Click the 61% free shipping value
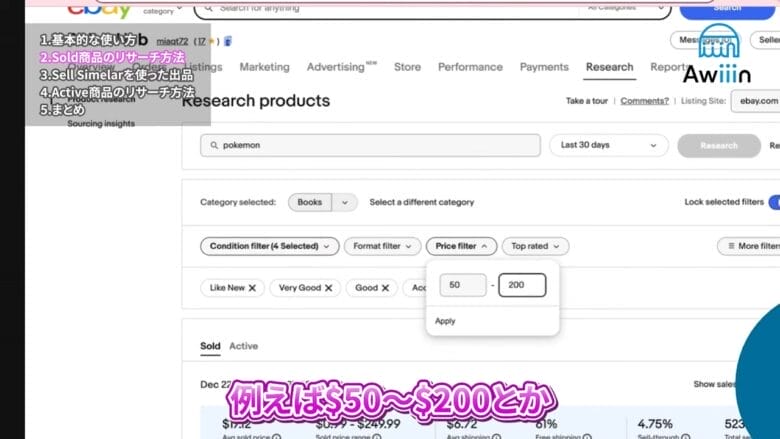Viewport: 780px width, 439px height. (546, 424)
